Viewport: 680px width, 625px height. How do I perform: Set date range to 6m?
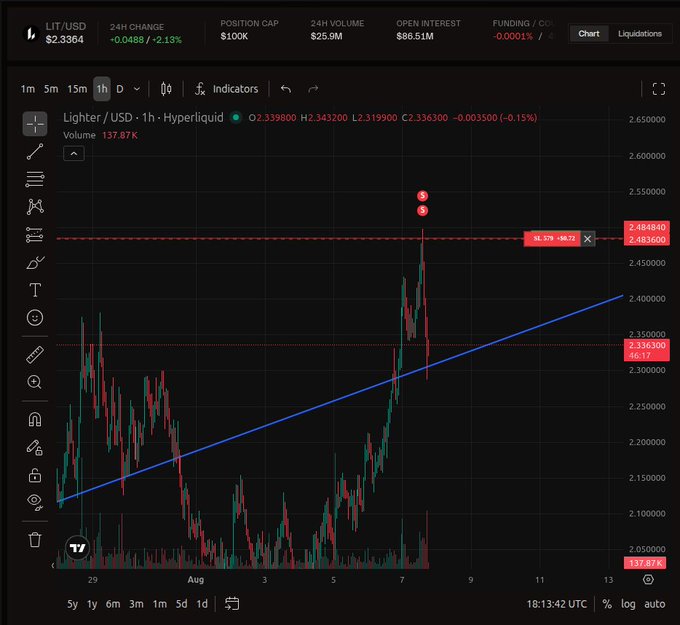tap(113, 604)
